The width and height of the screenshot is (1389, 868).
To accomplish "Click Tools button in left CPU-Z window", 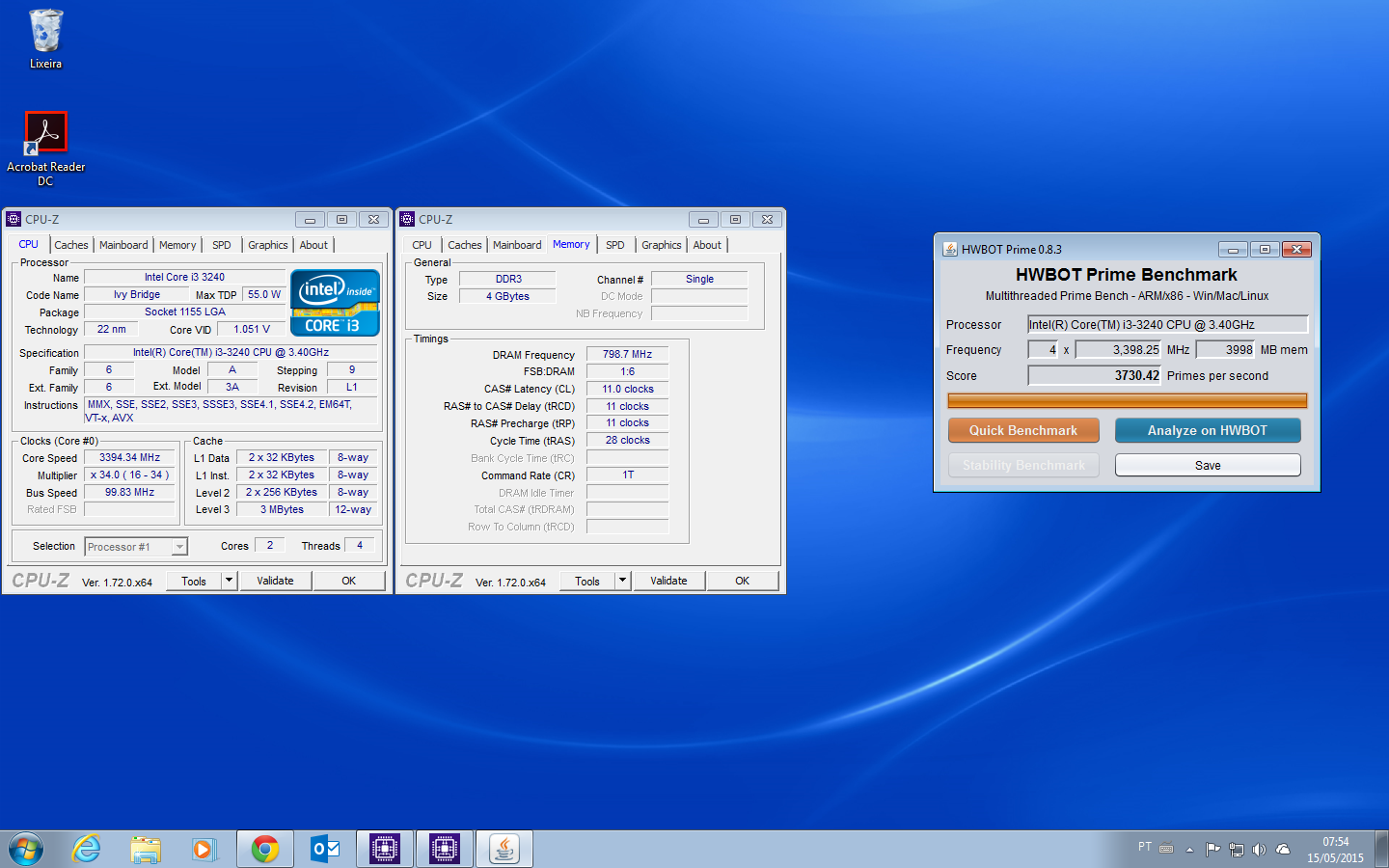I will [x=194, y=581].
